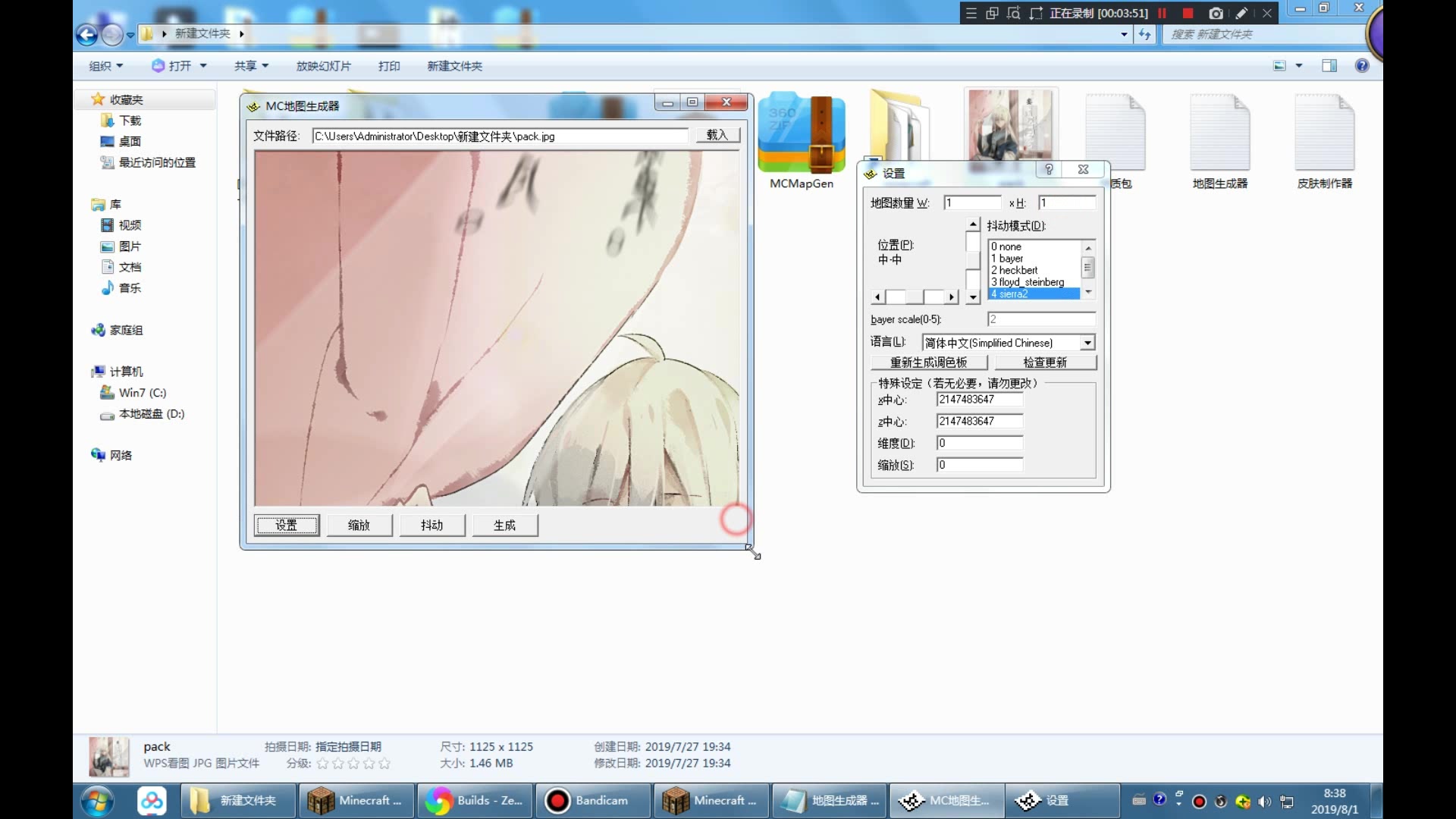Select 桌面 in the favorites sidebar
This screenshot has height=819, width=1456.
(130, 141)
